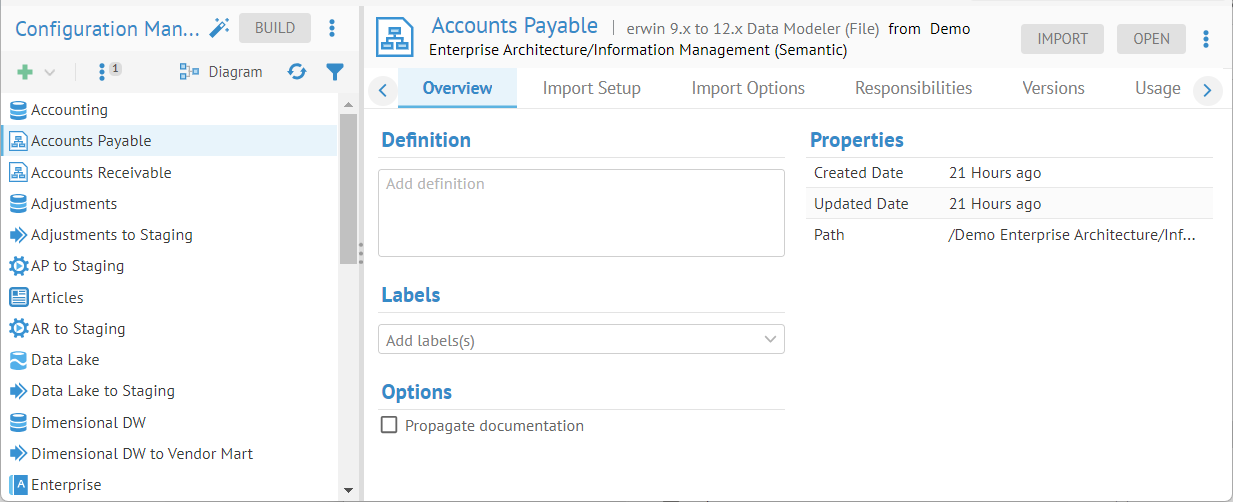The image size is (1233, 502).
Task: Click the green plus add icon
Action: click(x=26, y=72)
